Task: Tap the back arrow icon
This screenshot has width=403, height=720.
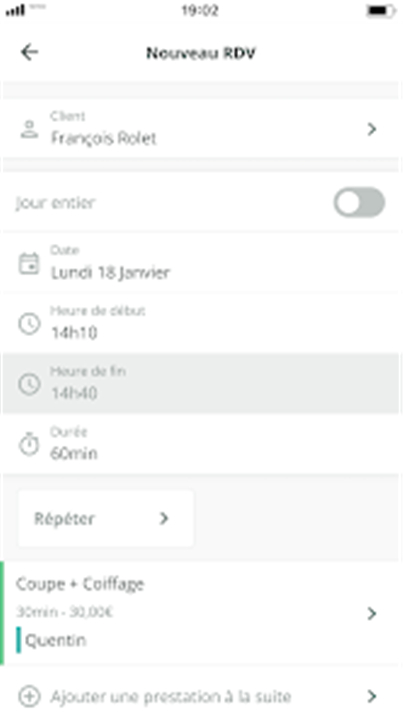Action: point(29,52)
